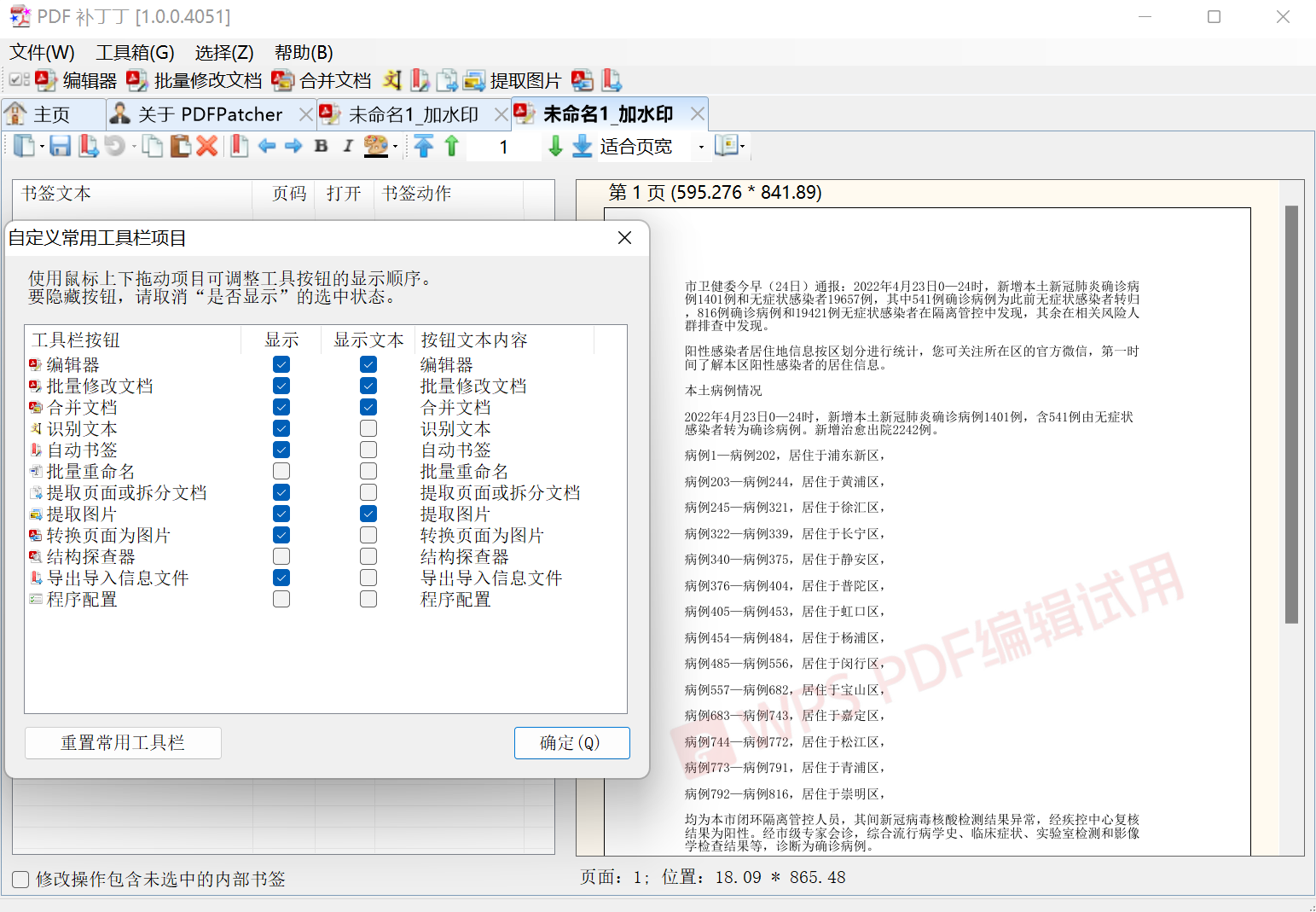Select 转换页面为图片 in 按钮文本内容 column
Image resolution: width=1316 pixels, height=912 pixels.
click(x=482, y=535)
